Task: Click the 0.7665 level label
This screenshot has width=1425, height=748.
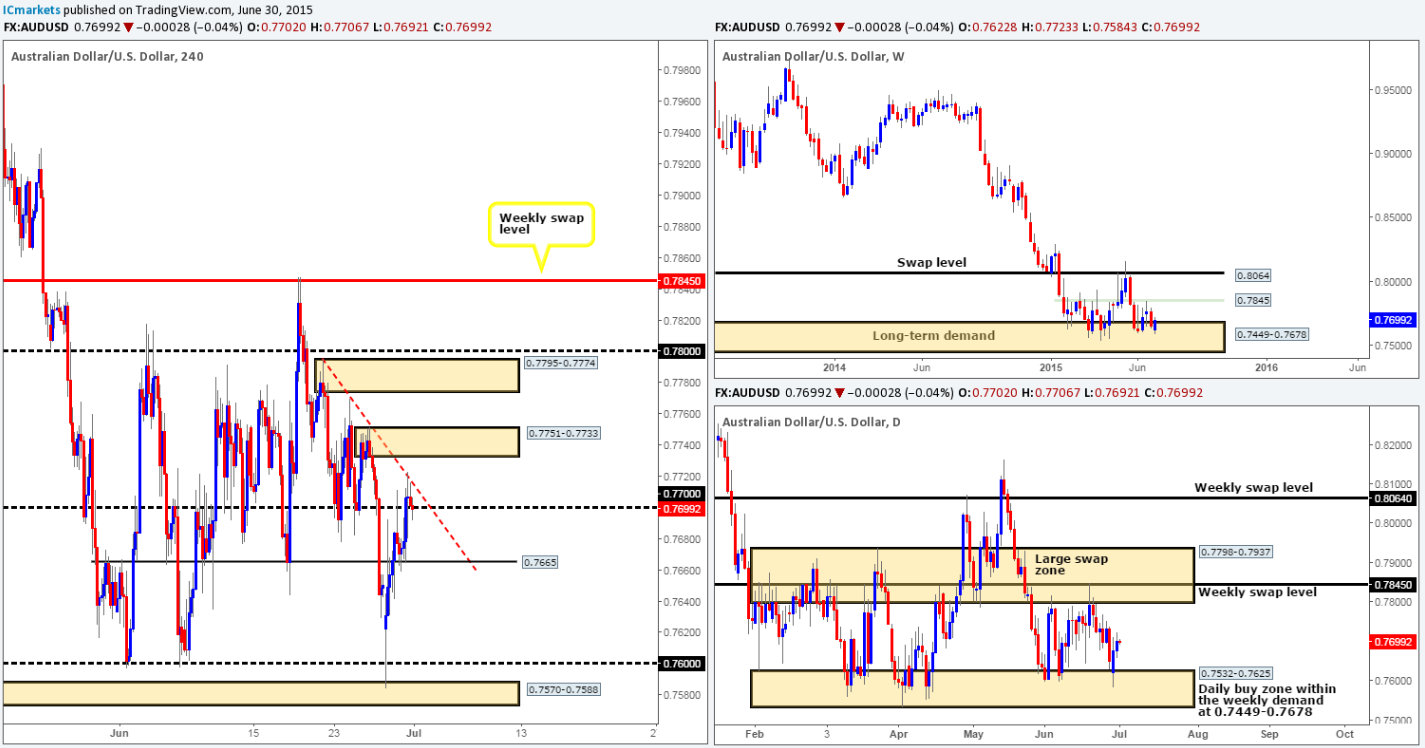Action: tap(542, 563)
